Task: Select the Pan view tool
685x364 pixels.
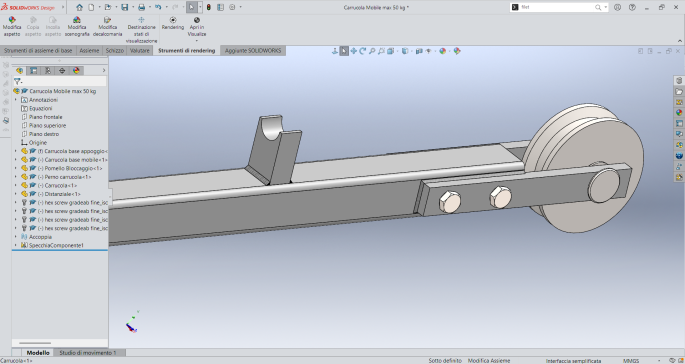Action: point(353,51)
